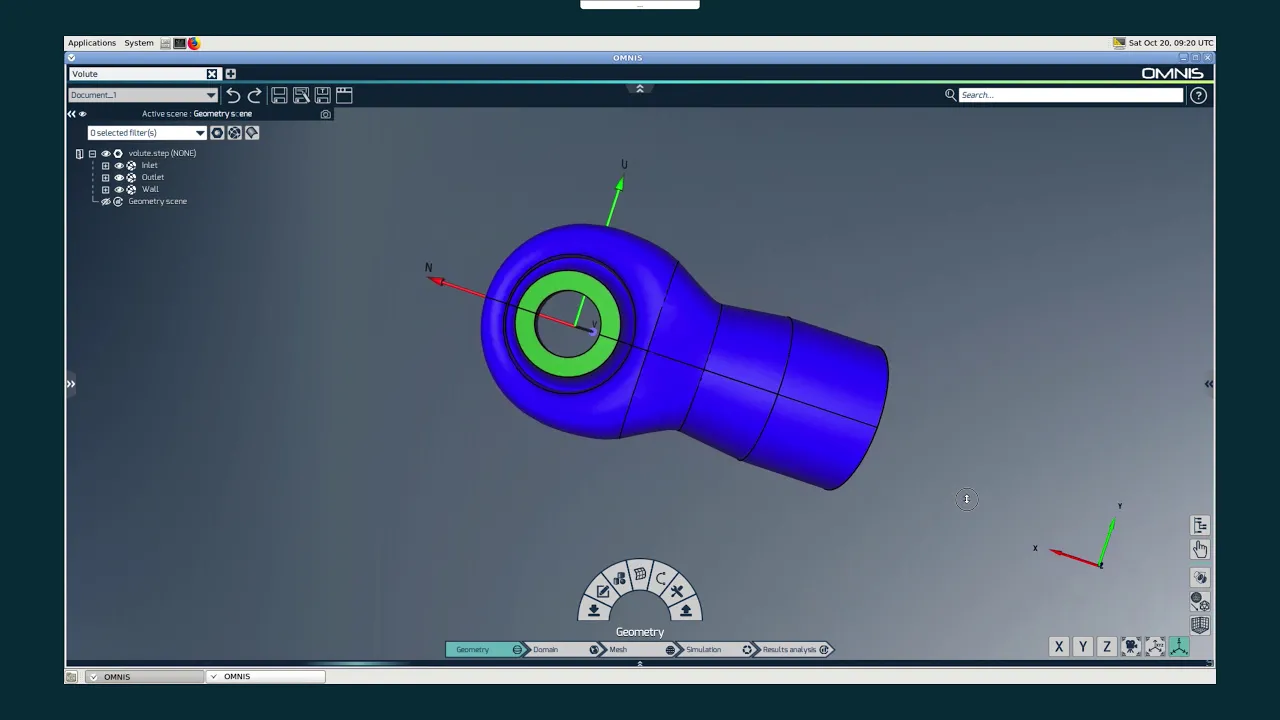The height and width of the screenshot is (720, 1280).
Task: Click the save-as floppy icon with pencil
Action: point(301,95)
